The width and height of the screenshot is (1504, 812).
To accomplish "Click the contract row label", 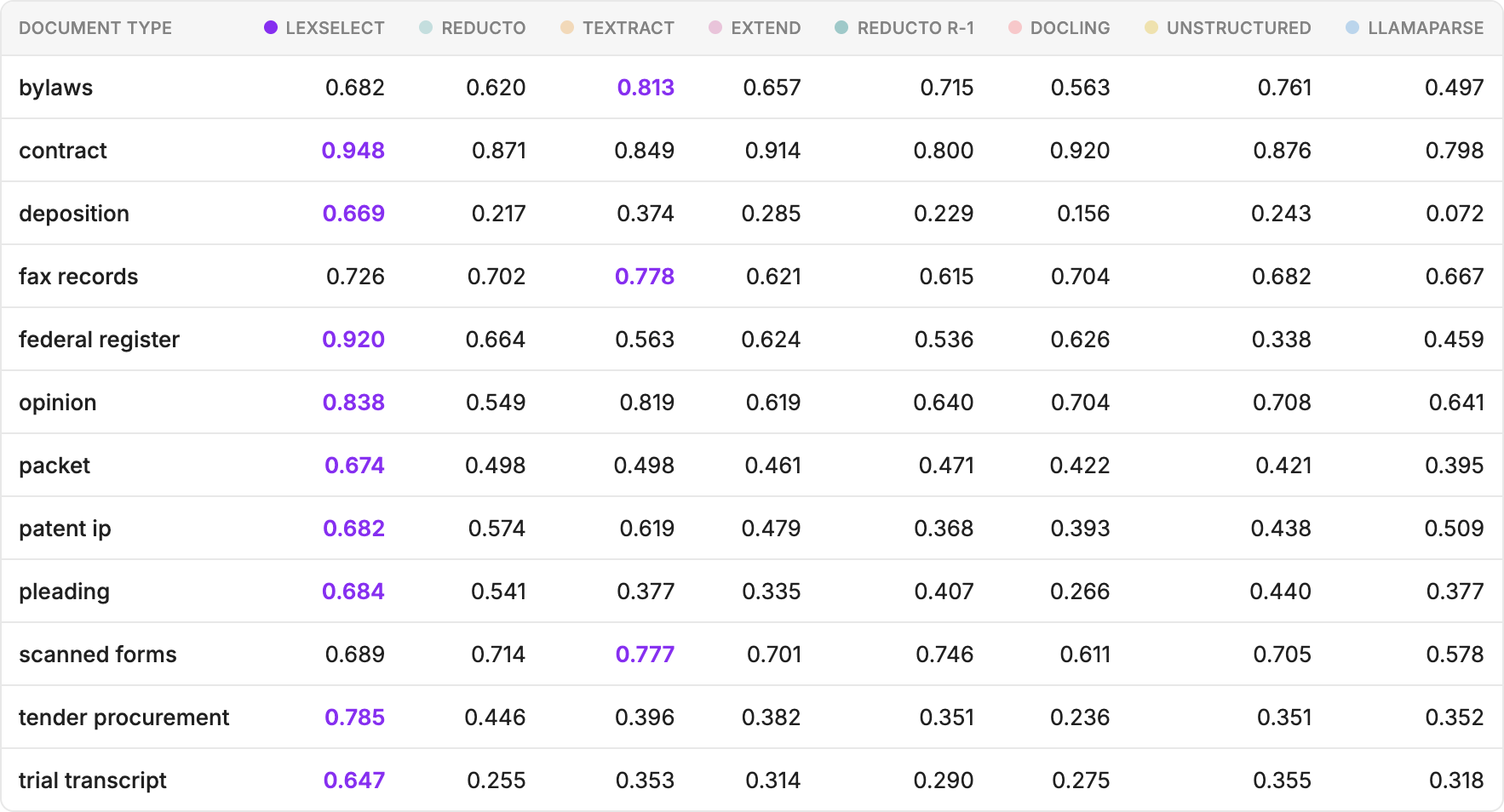I will coord(63,151).
